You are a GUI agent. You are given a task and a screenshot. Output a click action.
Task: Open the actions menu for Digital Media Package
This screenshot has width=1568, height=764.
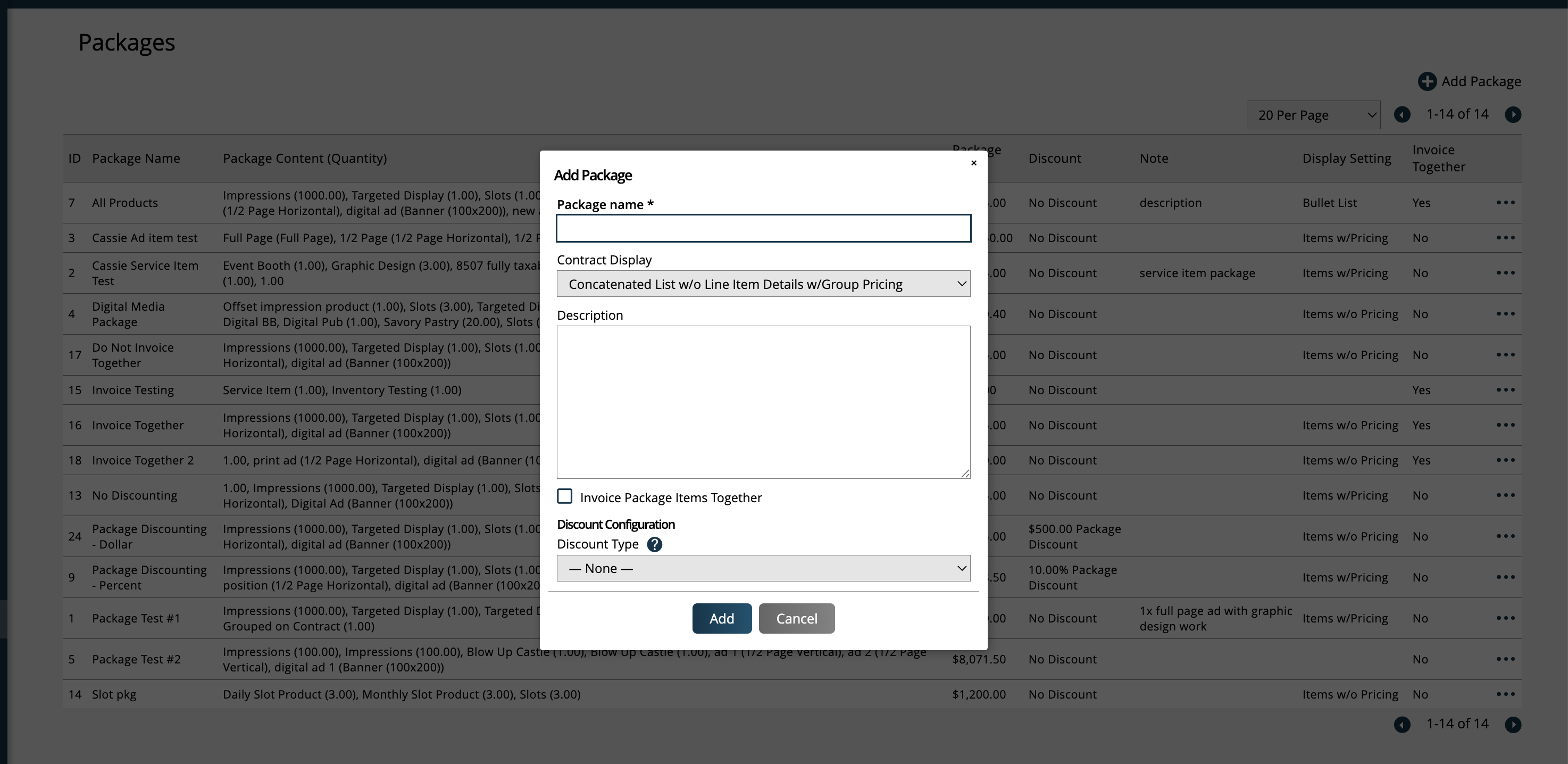pyautogui.click(x=1506, y=313)
